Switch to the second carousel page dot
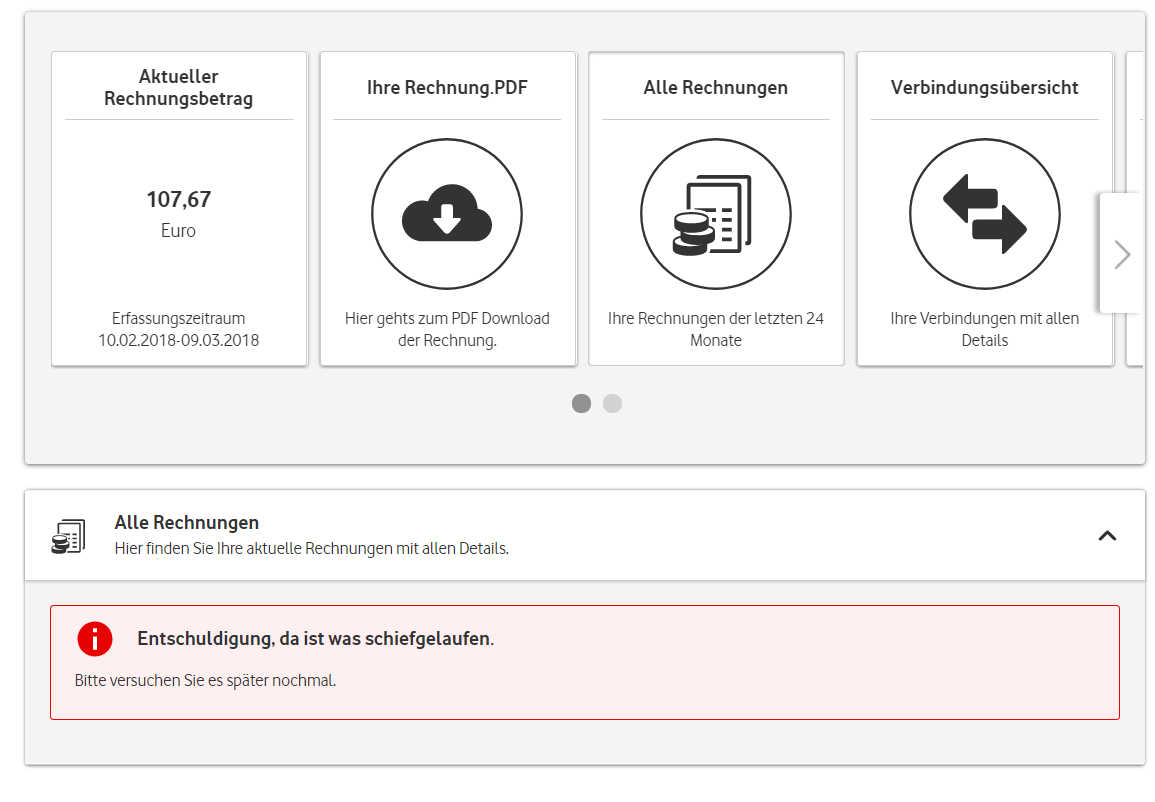The width and height of the screenshot is (1155, 802). pos(612,403)
